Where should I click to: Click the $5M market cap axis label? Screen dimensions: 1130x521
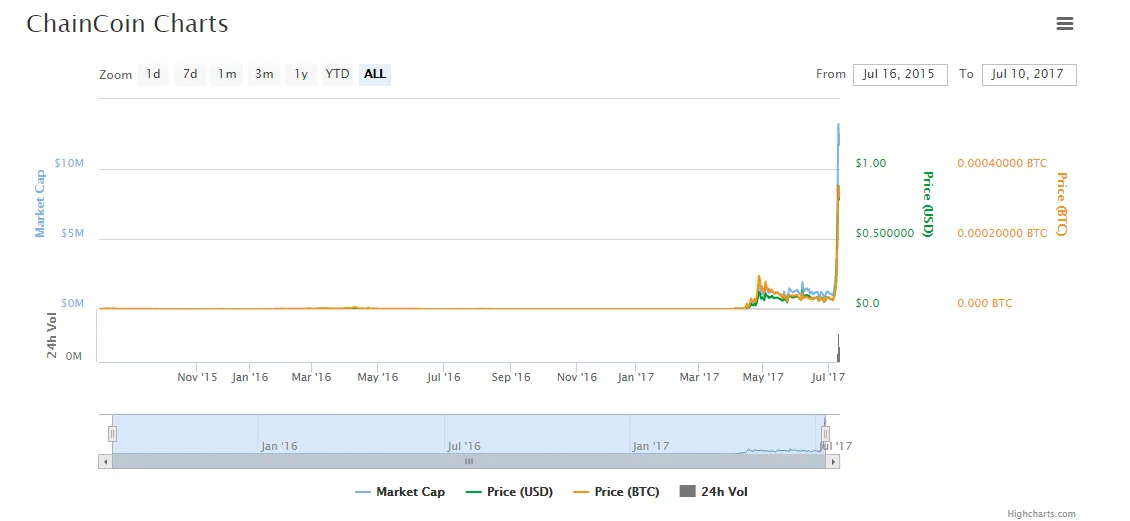pos(72,233)
